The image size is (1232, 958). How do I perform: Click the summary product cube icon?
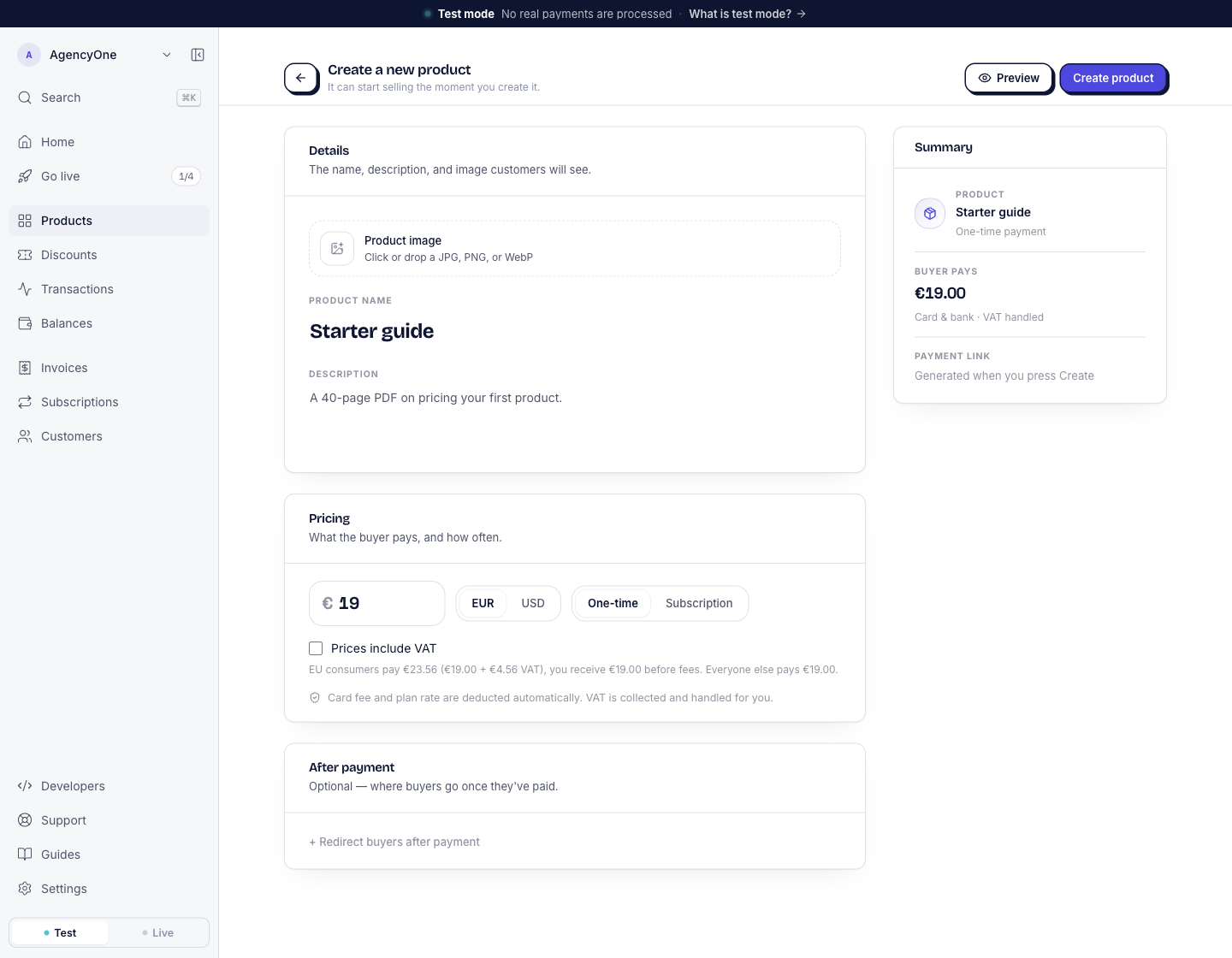pos(930,214)
